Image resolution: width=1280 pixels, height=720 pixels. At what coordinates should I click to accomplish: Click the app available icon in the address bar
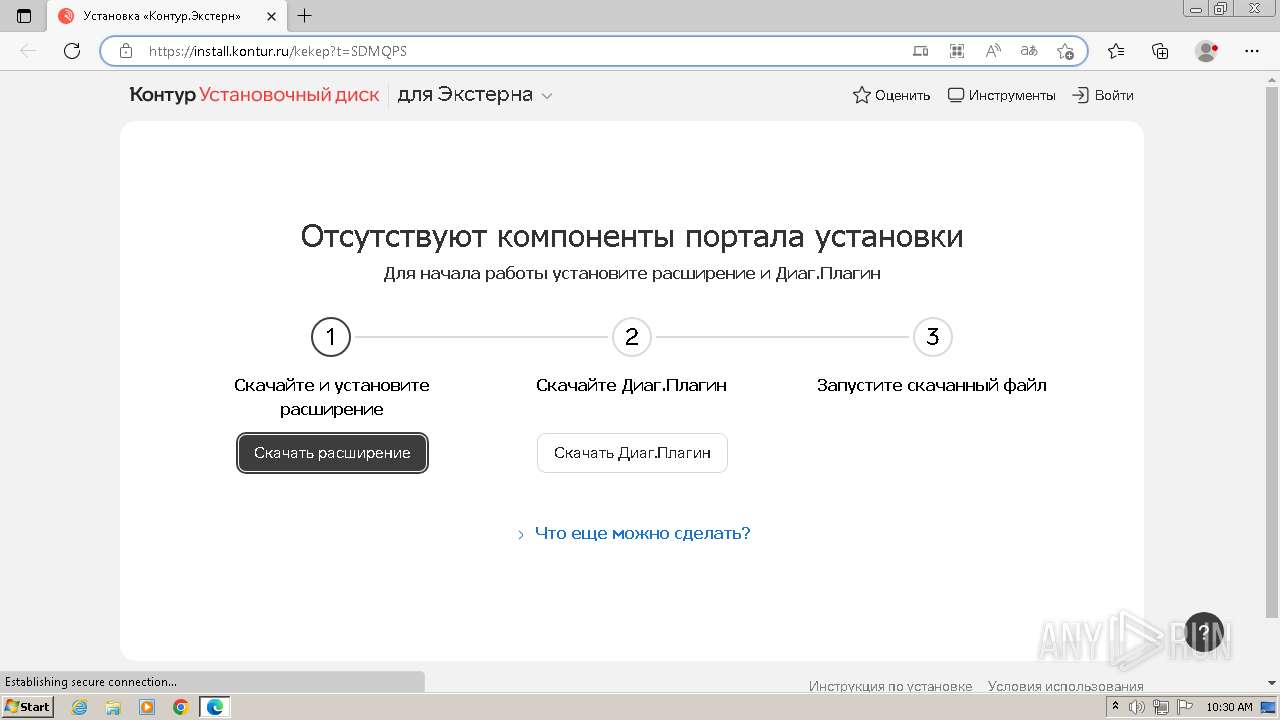click(x=921, y=51)
